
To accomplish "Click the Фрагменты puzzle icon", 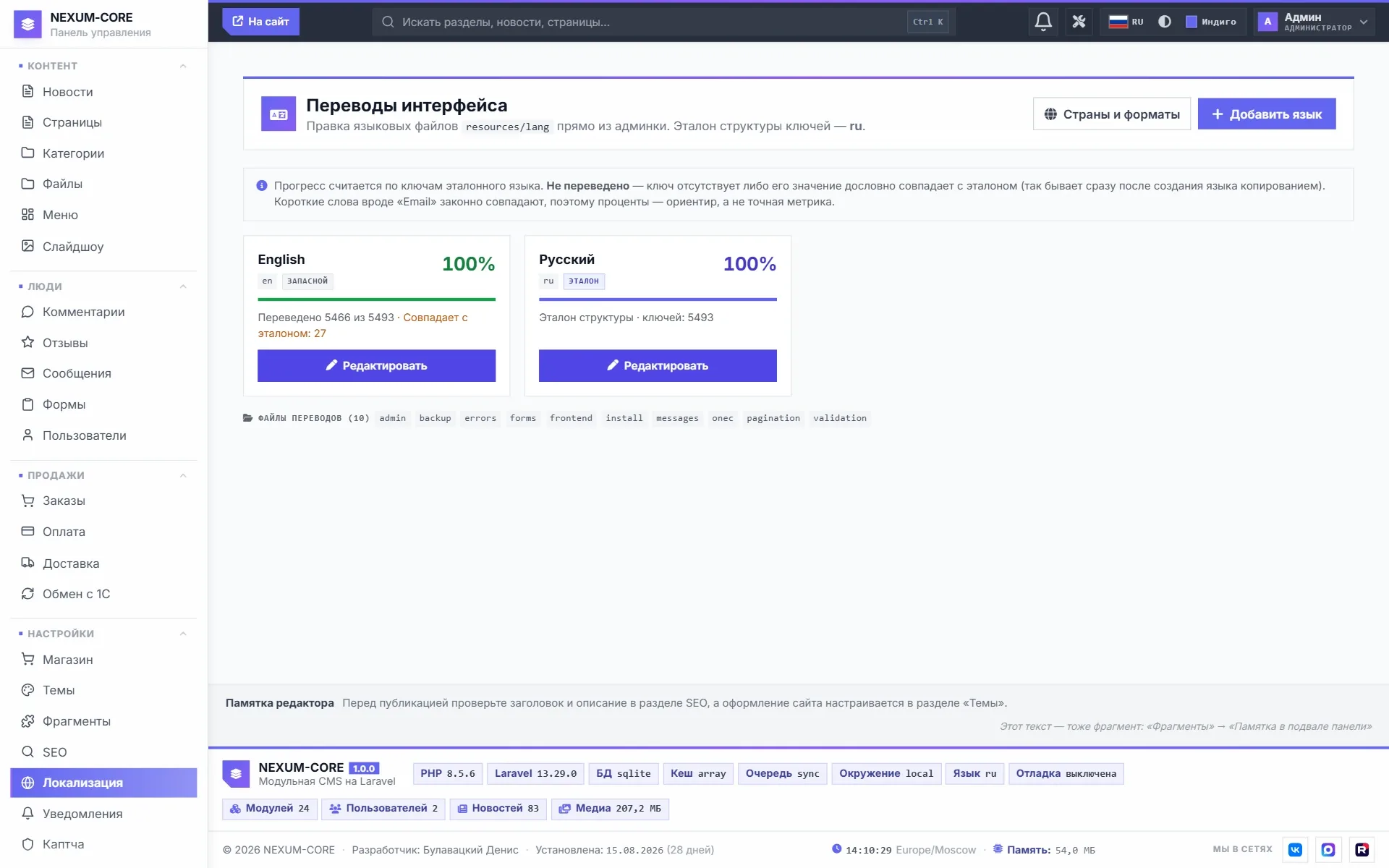I will [x=27, y=721].
